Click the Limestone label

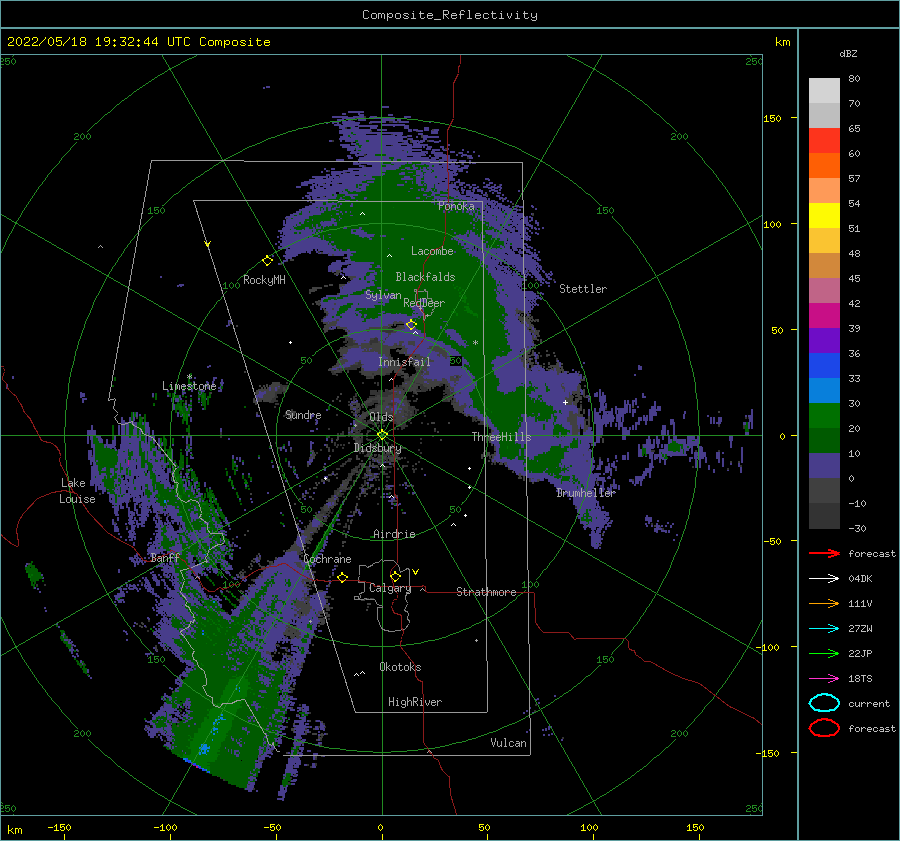(189, 386)
